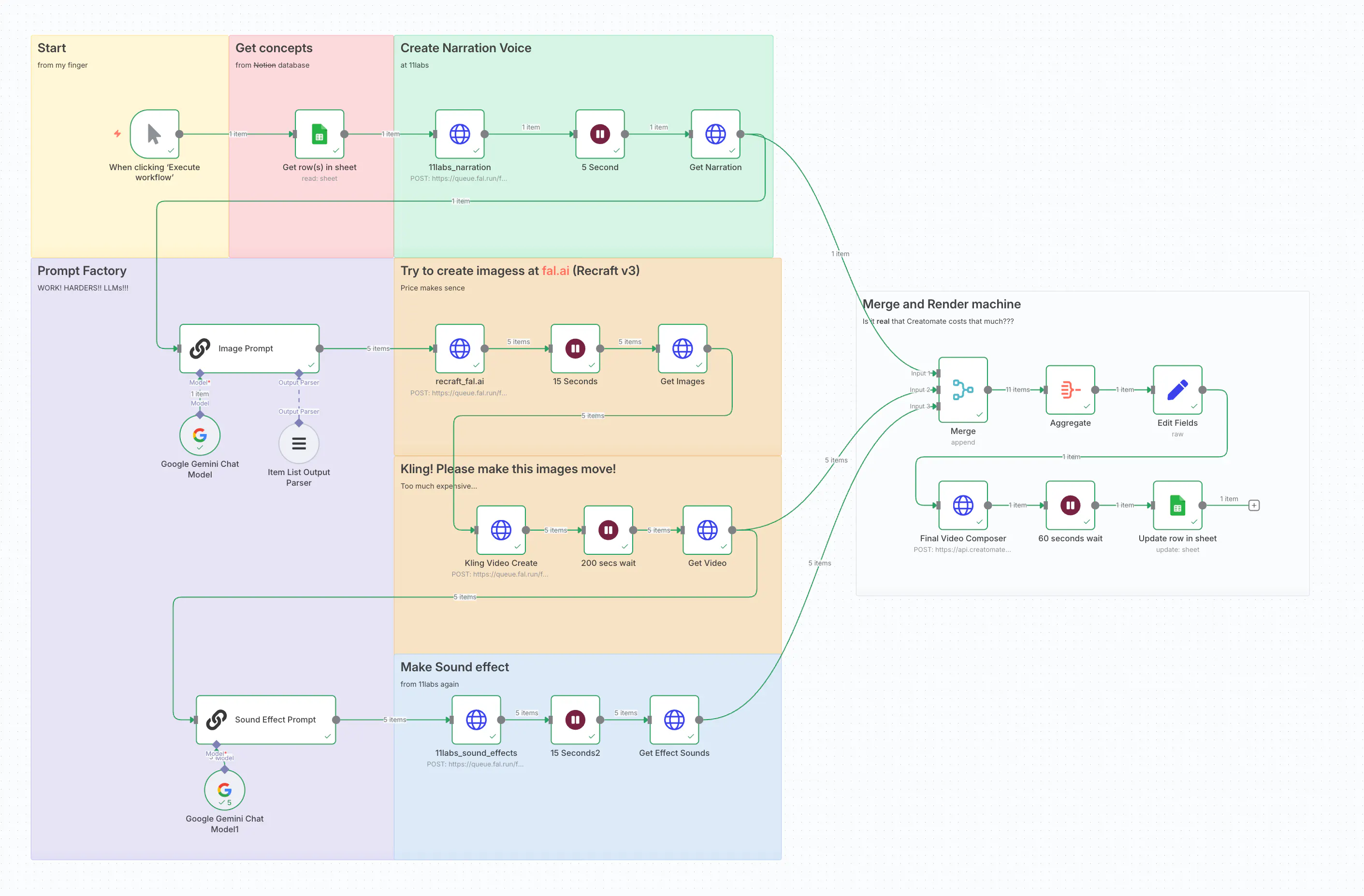
Task: Open the Final Video Composer node
Action: coord(963,506)
